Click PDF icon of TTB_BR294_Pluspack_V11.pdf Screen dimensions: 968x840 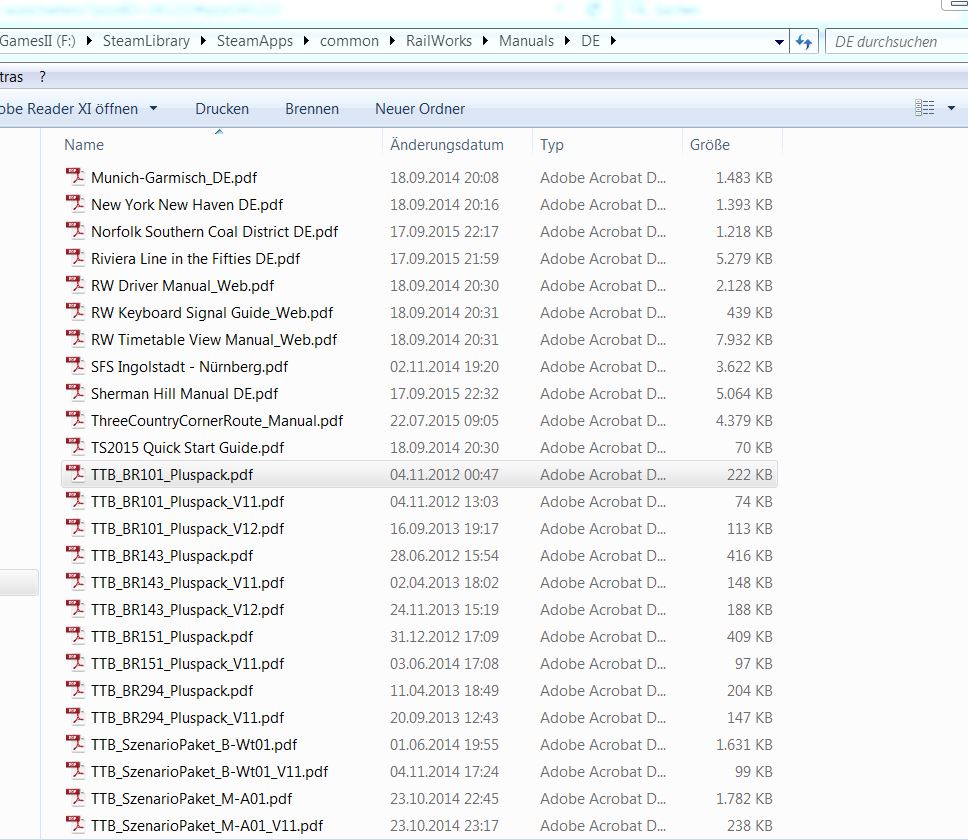[75, 717]
